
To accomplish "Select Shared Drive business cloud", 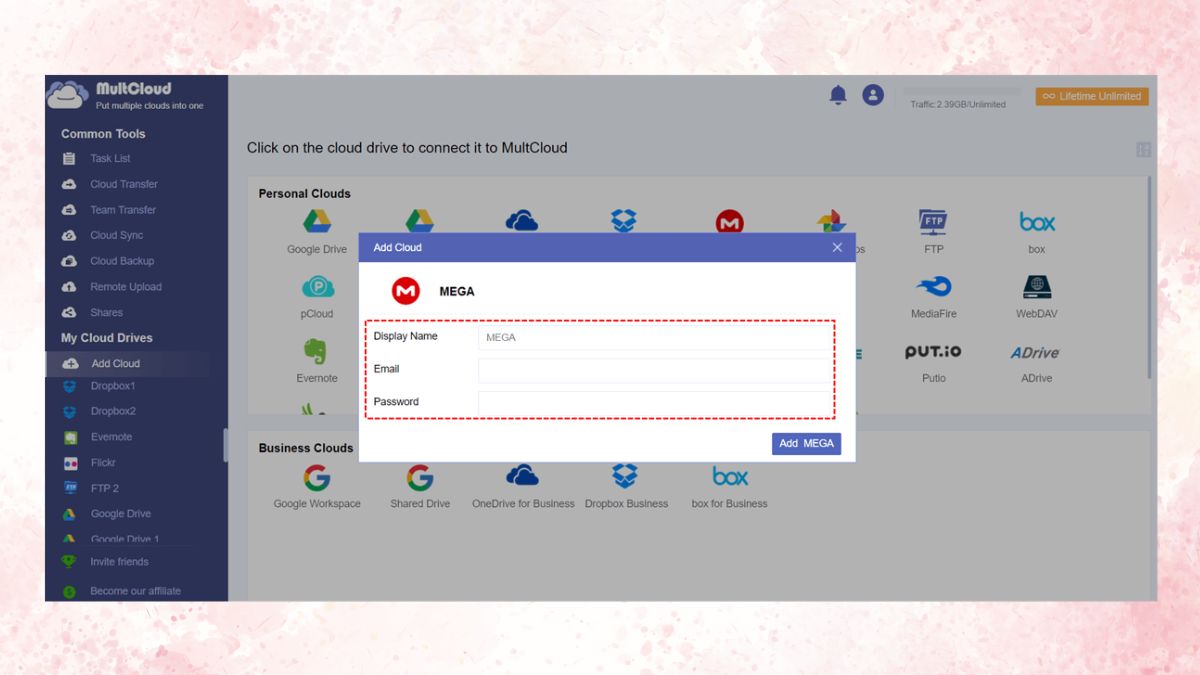I will (420, 486).
